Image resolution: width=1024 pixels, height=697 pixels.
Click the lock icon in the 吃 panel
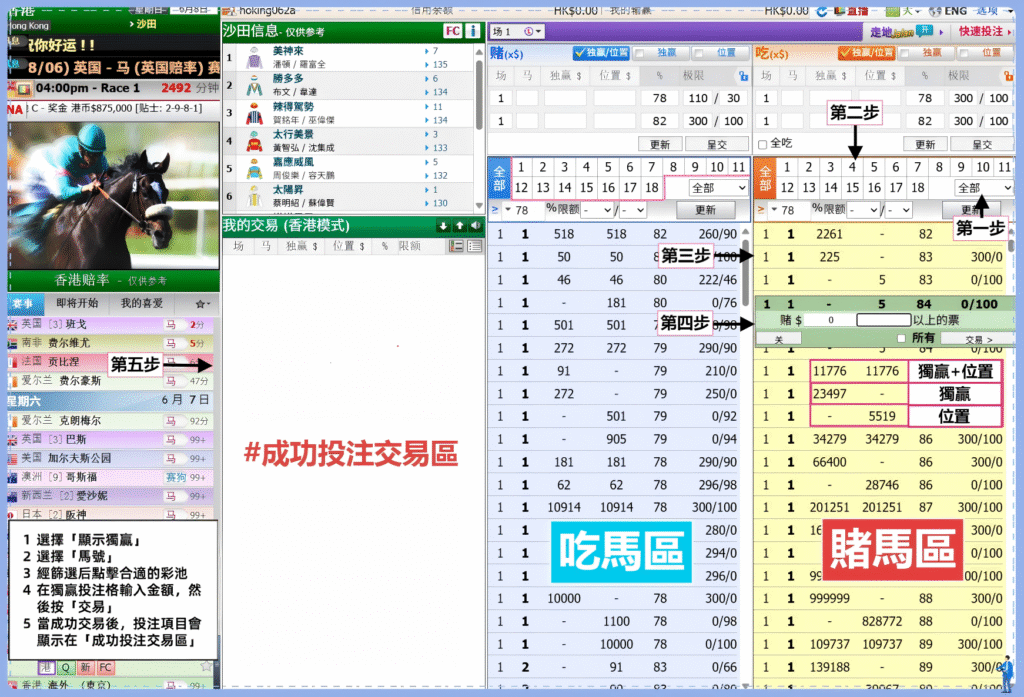point(1008,76)
